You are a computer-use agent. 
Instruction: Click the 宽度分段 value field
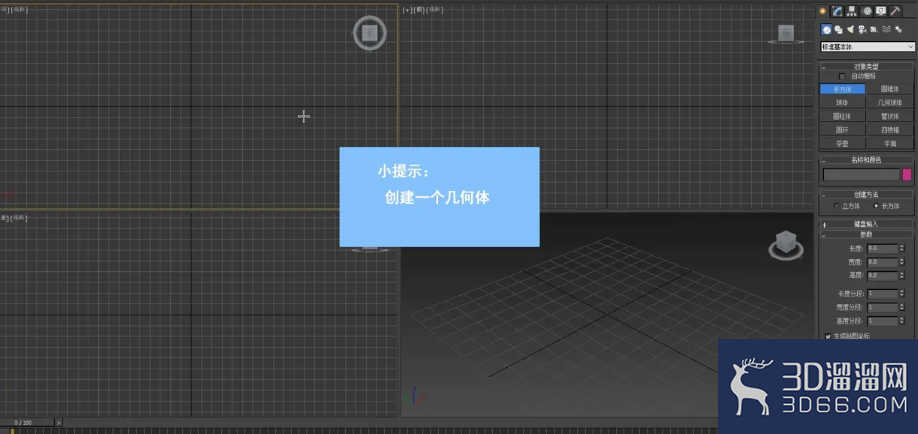[882, 307]
